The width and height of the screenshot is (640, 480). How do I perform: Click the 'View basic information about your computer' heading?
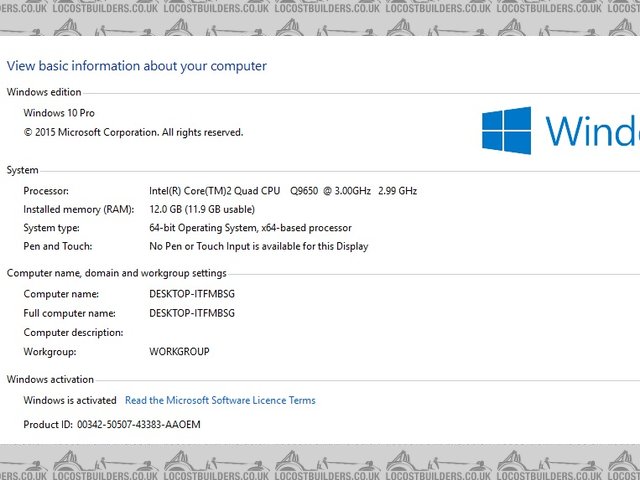[137, 66]
